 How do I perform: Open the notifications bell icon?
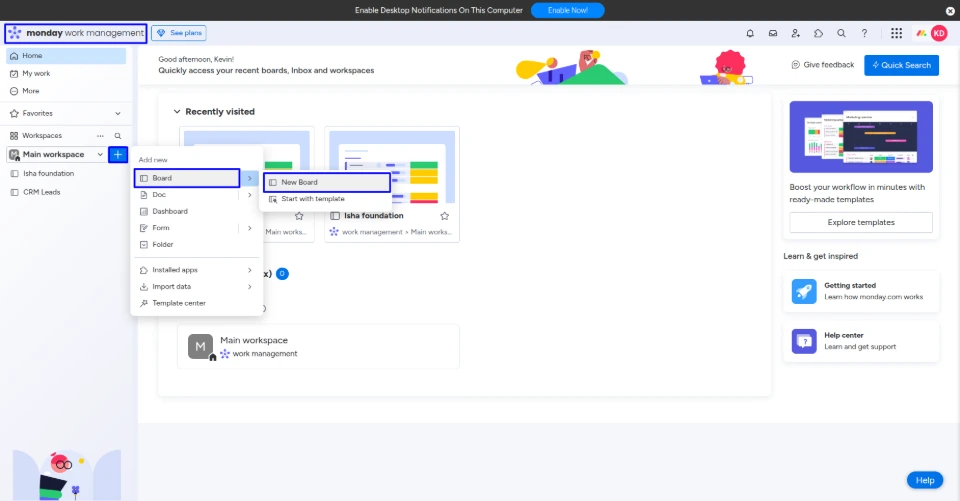(750, 33)
